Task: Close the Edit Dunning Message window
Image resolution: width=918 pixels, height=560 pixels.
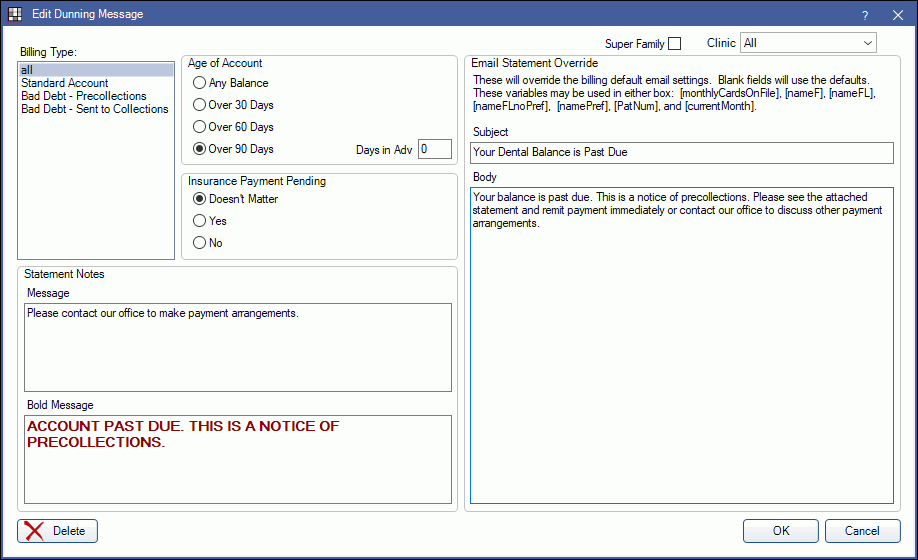Action: [898, 15]
